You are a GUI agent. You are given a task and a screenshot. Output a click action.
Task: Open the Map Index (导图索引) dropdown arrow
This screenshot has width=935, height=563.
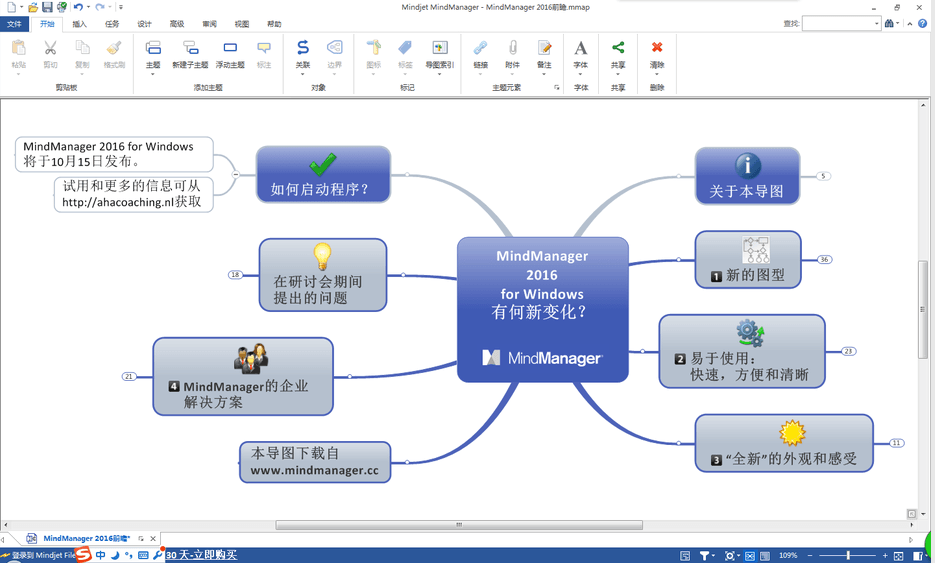pyautogui.click(x=439, y=74)
